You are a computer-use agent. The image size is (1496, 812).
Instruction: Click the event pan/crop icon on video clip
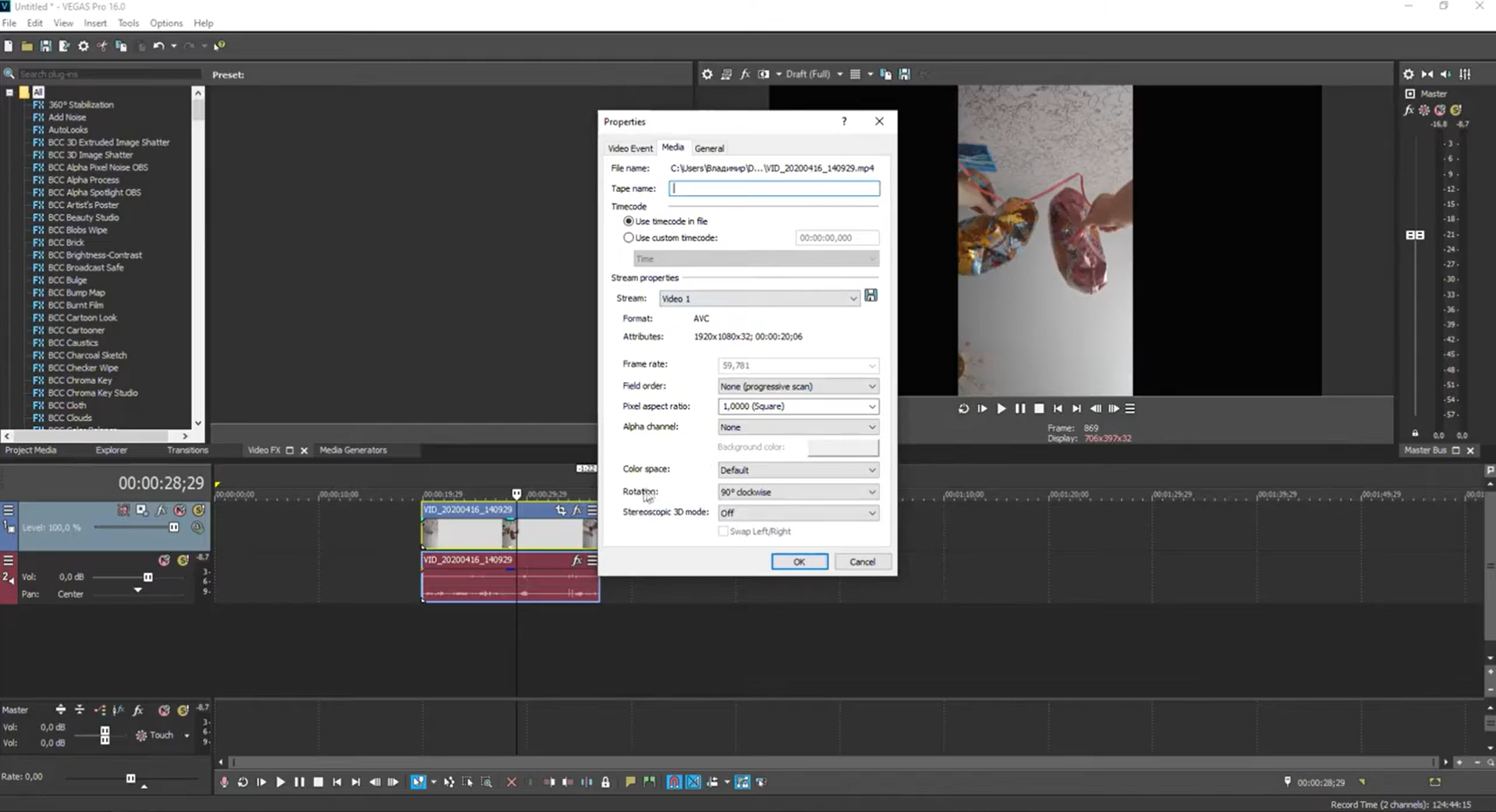[x=560, y=510]
